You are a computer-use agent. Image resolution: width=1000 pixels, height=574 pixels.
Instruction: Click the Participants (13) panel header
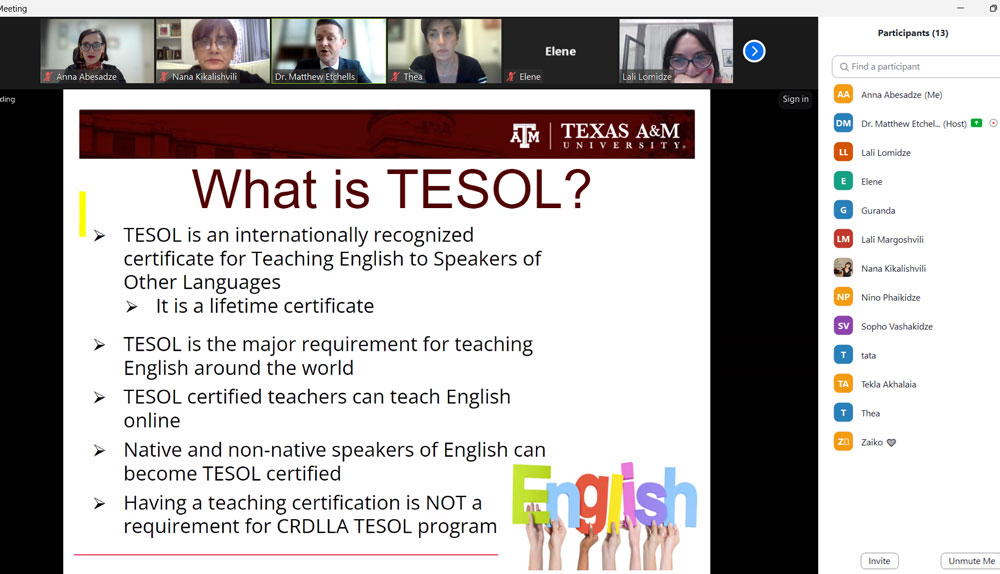tap(912, 33)
